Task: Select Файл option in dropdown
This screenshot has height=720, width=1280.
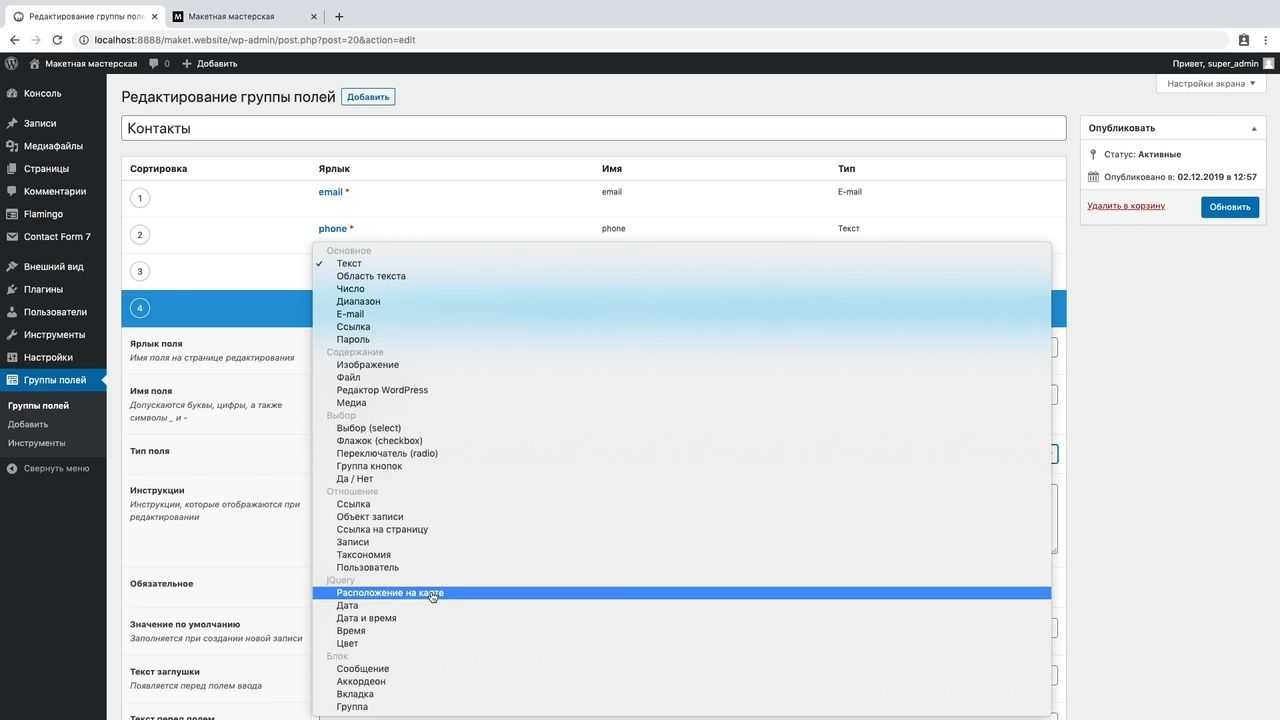Action: [x=682, y=378]
